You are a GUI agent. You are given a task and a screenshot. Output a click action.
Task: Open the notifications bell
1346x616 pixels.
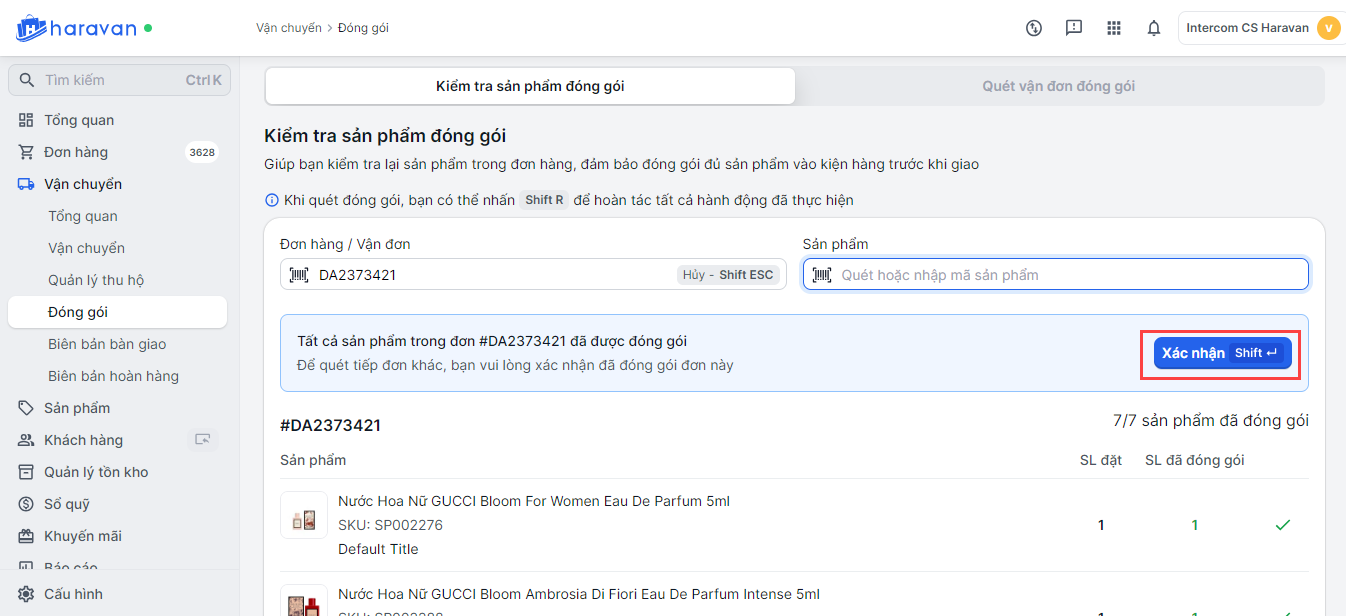tap(1153, 28)
